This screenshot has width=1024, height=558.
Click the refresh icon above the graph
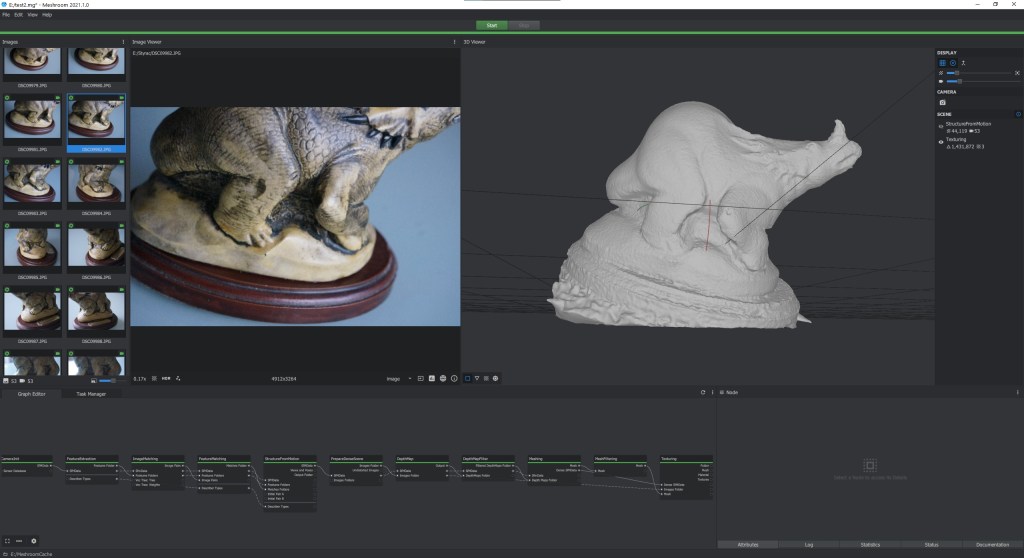coord(703,392)
